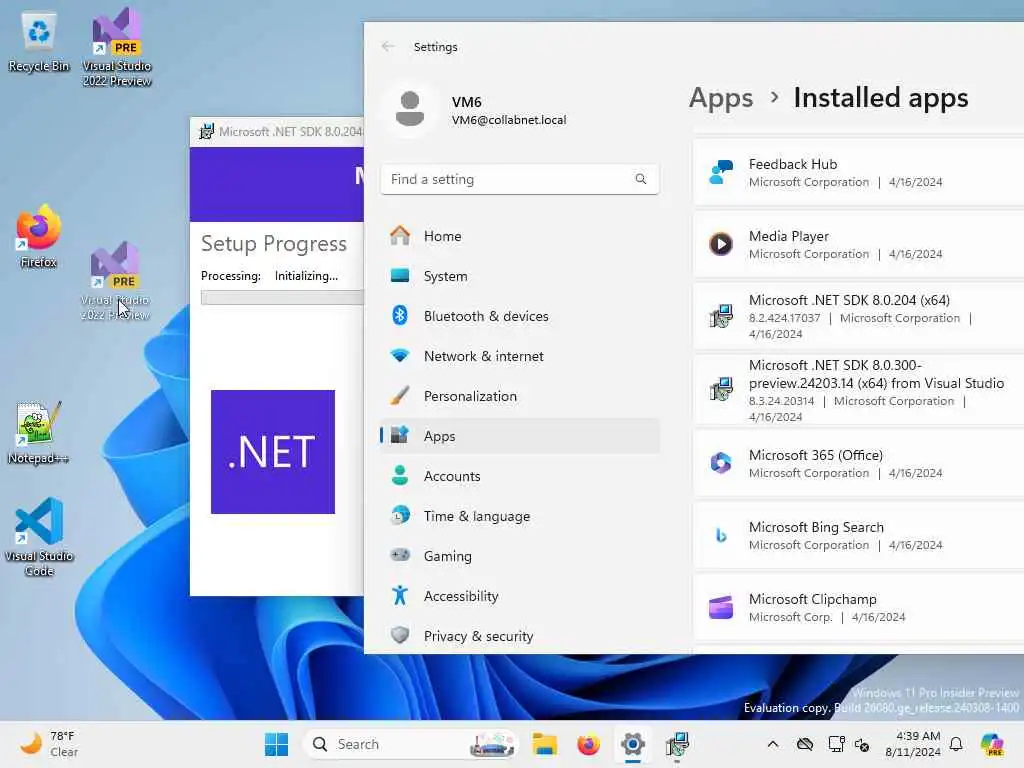Click the VM6 account avatar
This screenshot has height=768, width=1024.
coord(409,109)
